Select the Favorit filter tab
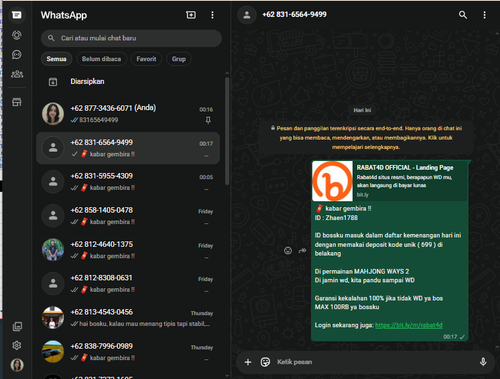Screen dimensions: 500x379 [146, 59]
